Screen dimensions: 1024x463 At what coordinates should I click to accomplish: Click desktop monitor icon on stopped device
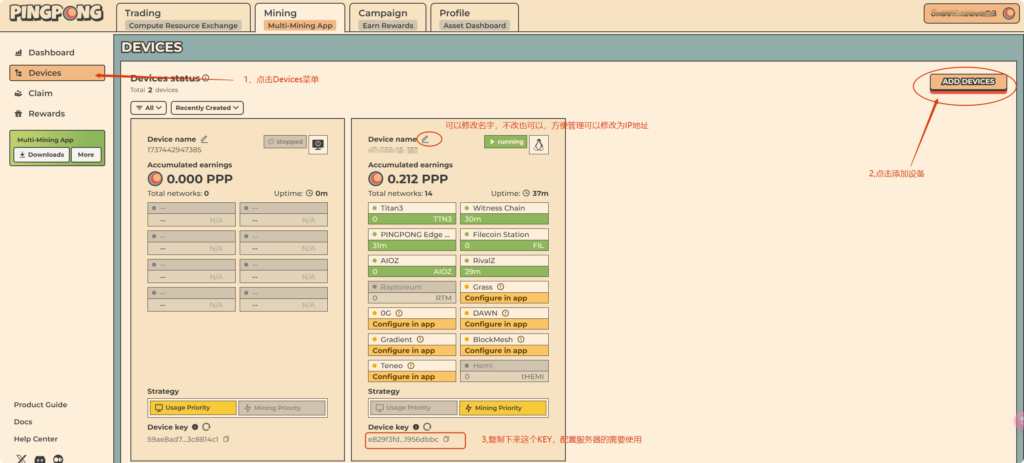(318, 144)
